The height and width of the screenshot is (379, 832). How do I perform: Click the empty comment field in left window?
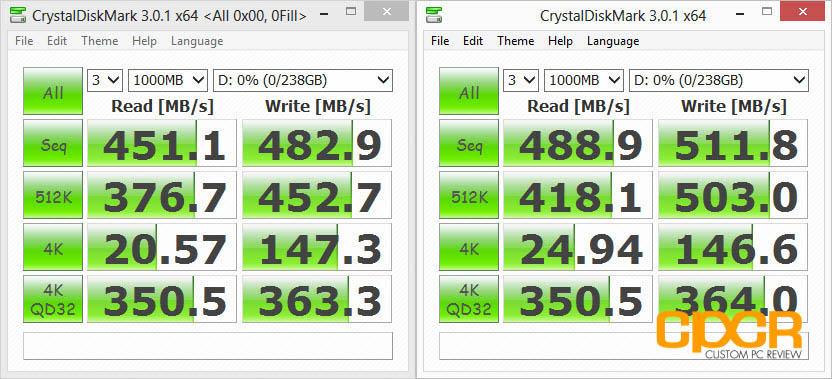pos(208,346)
